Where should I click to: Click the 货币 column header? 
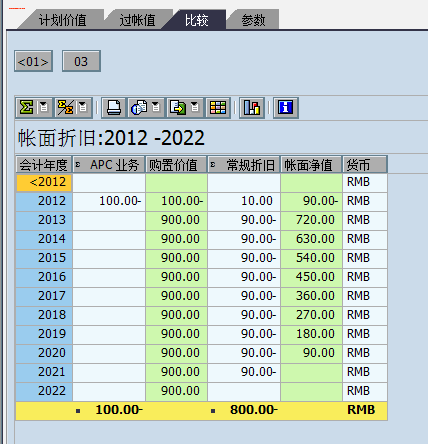tap(365, 165)
